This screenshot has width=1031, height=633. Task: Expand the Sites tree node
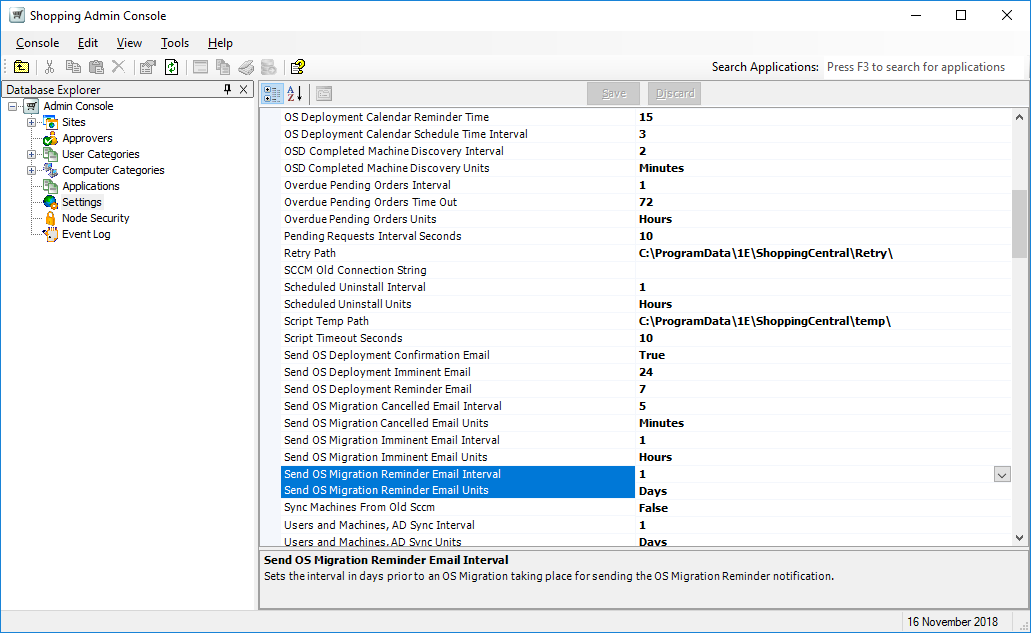(32, 122)
